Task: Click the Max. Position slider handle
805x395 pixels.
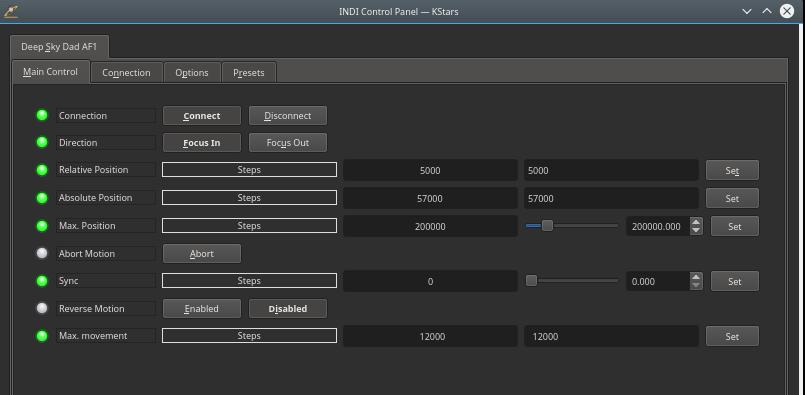Action: coord(547,225)
